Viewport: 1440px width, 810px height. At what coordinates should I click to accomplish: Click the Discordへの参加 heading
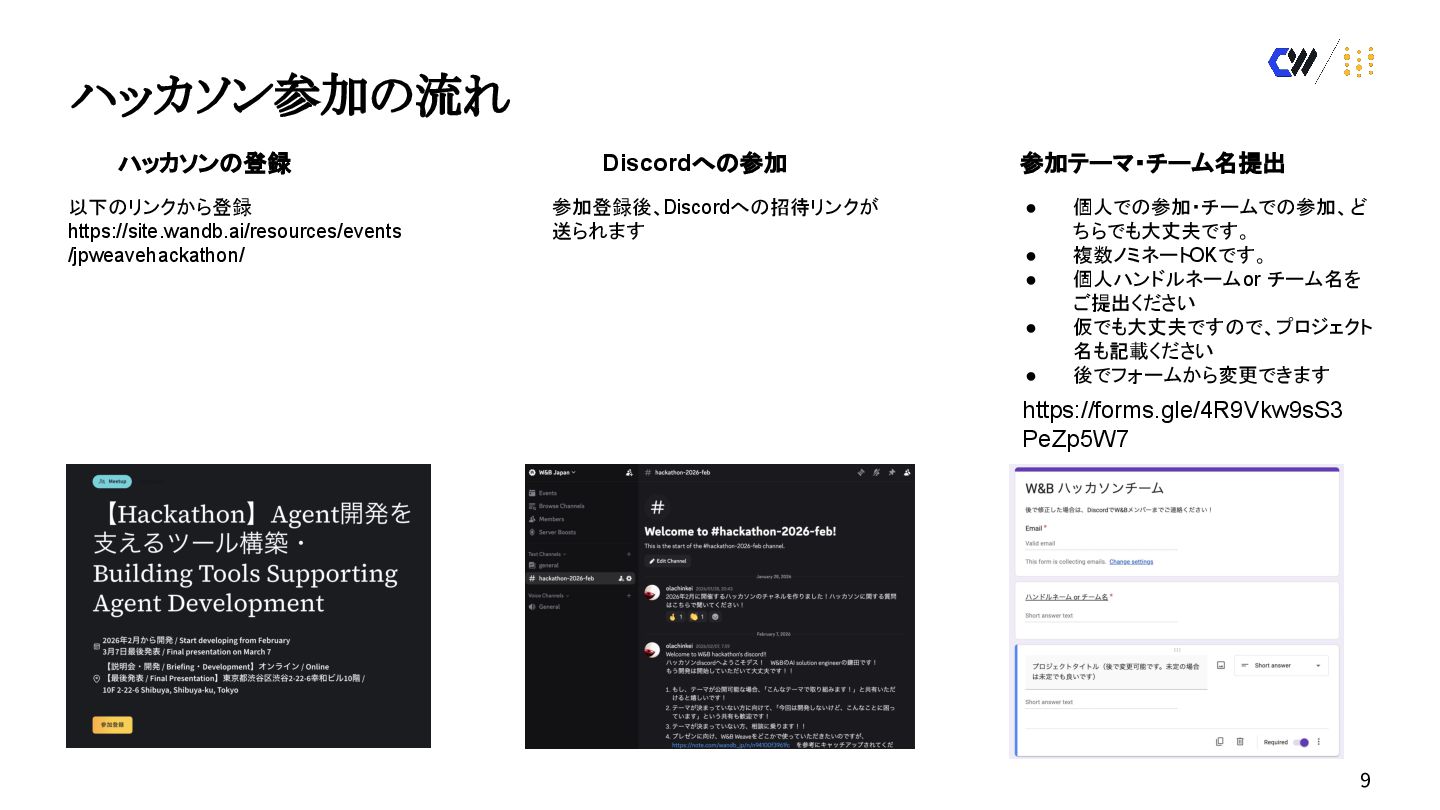click(x=695, y=163)
